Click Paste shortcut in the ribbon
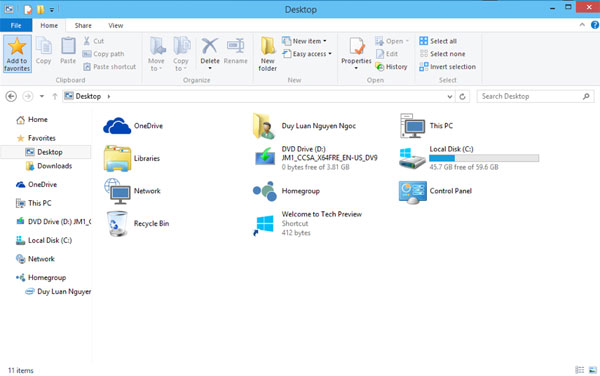This screenshot has width=600, height=376. click(110, 67)
